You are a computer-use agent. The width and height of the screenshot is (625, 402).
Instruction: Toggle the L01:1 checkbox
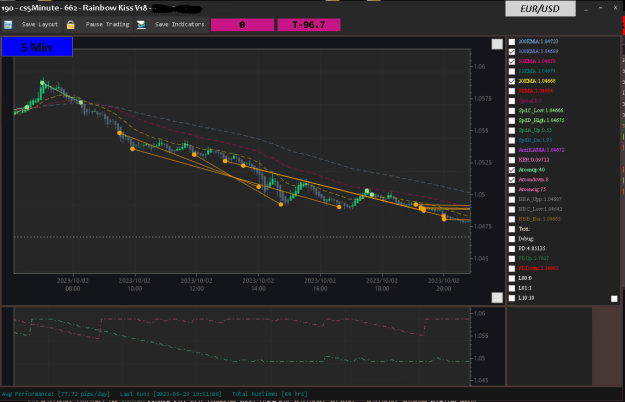(x=512, y=288)
